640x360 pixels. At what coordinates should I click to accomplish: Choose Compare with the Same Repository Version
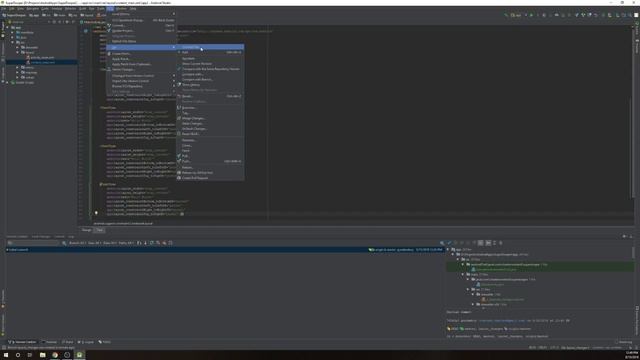(x=210, y=69)
